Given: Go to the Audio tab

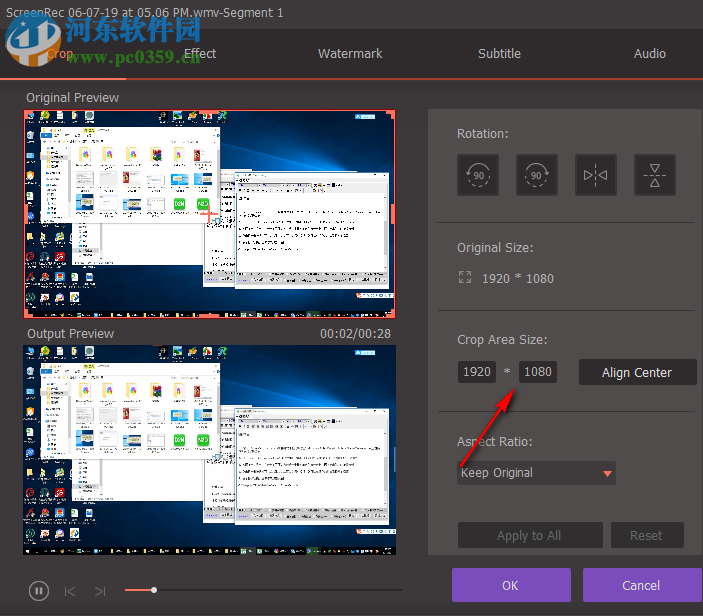Looking at the screenshot, I should click(650, 54).
